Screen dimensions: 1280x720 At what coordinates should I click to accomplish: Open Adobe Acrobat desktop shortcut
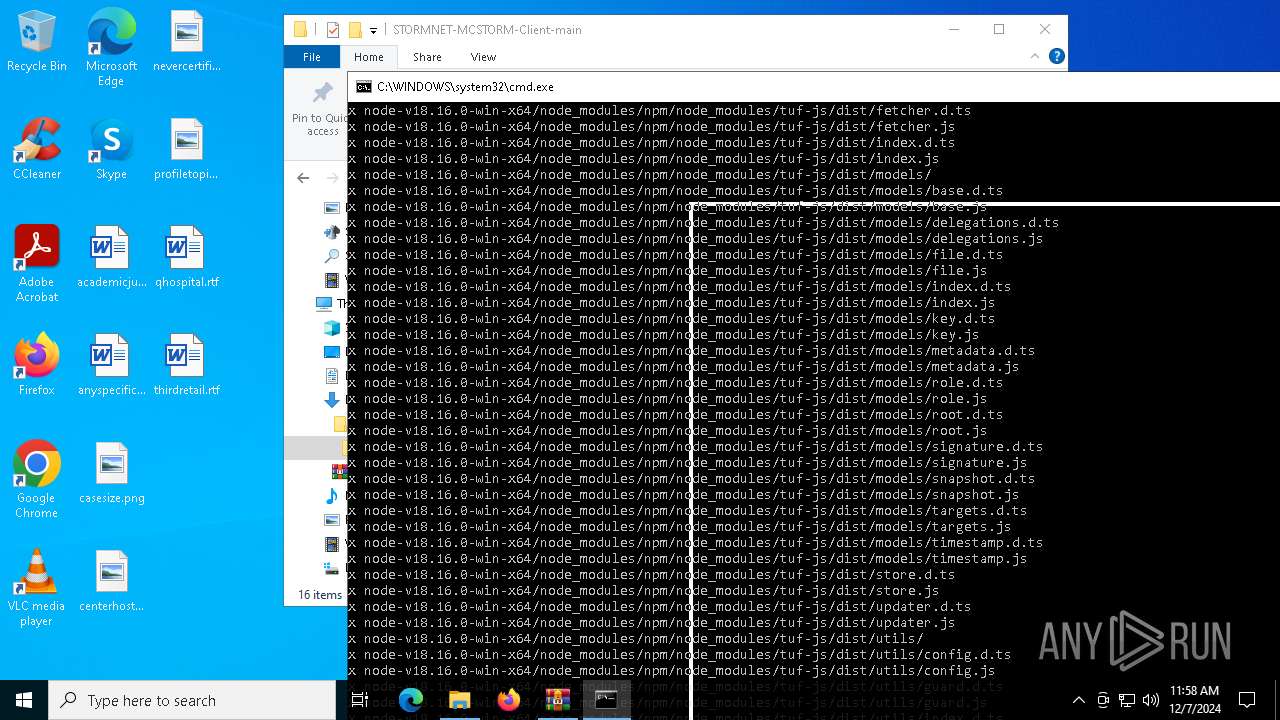(37, 264)
